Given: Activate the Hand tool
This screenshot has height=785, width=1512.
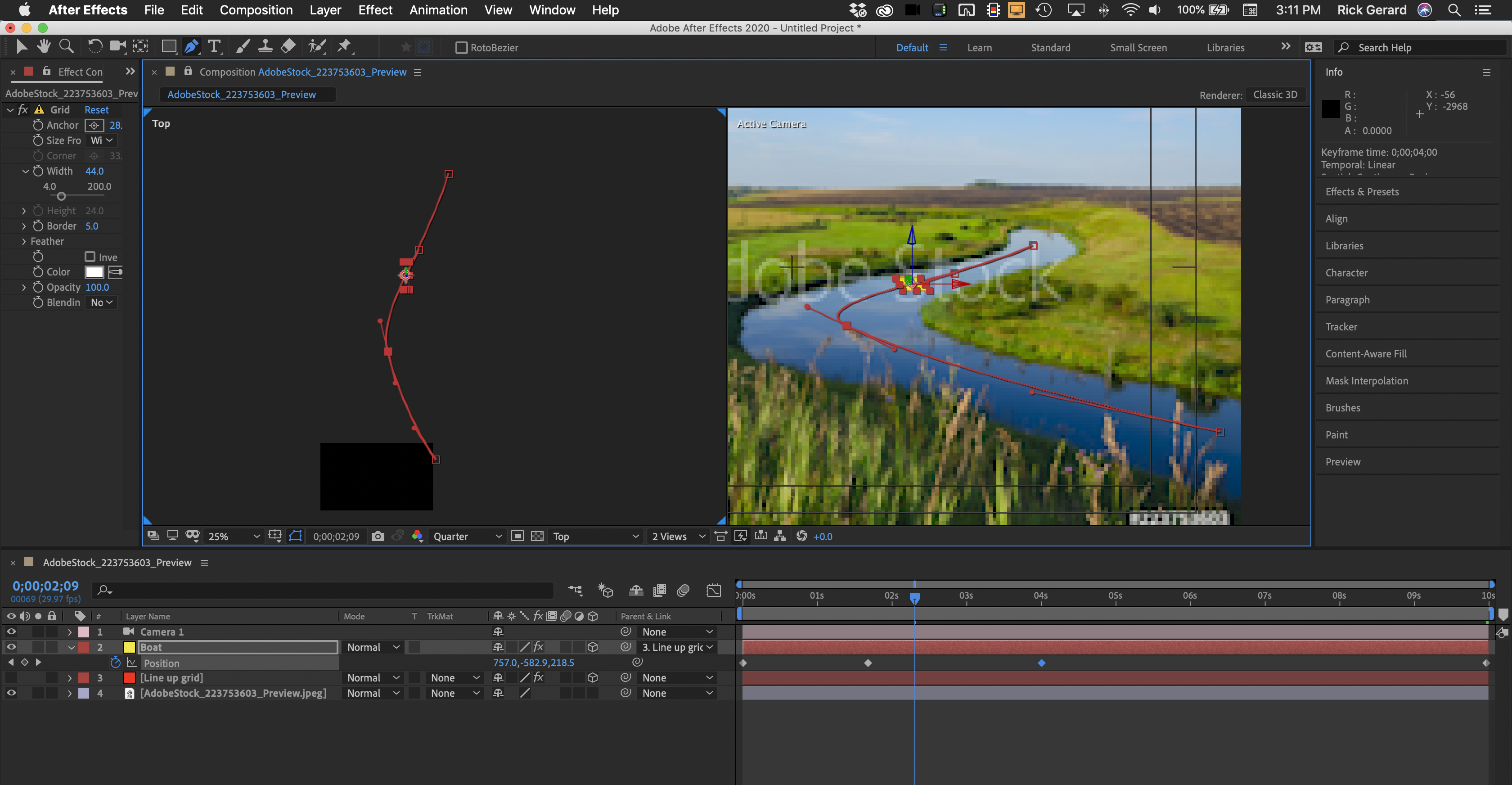Looking at the screenshot, I should (44, 46).
